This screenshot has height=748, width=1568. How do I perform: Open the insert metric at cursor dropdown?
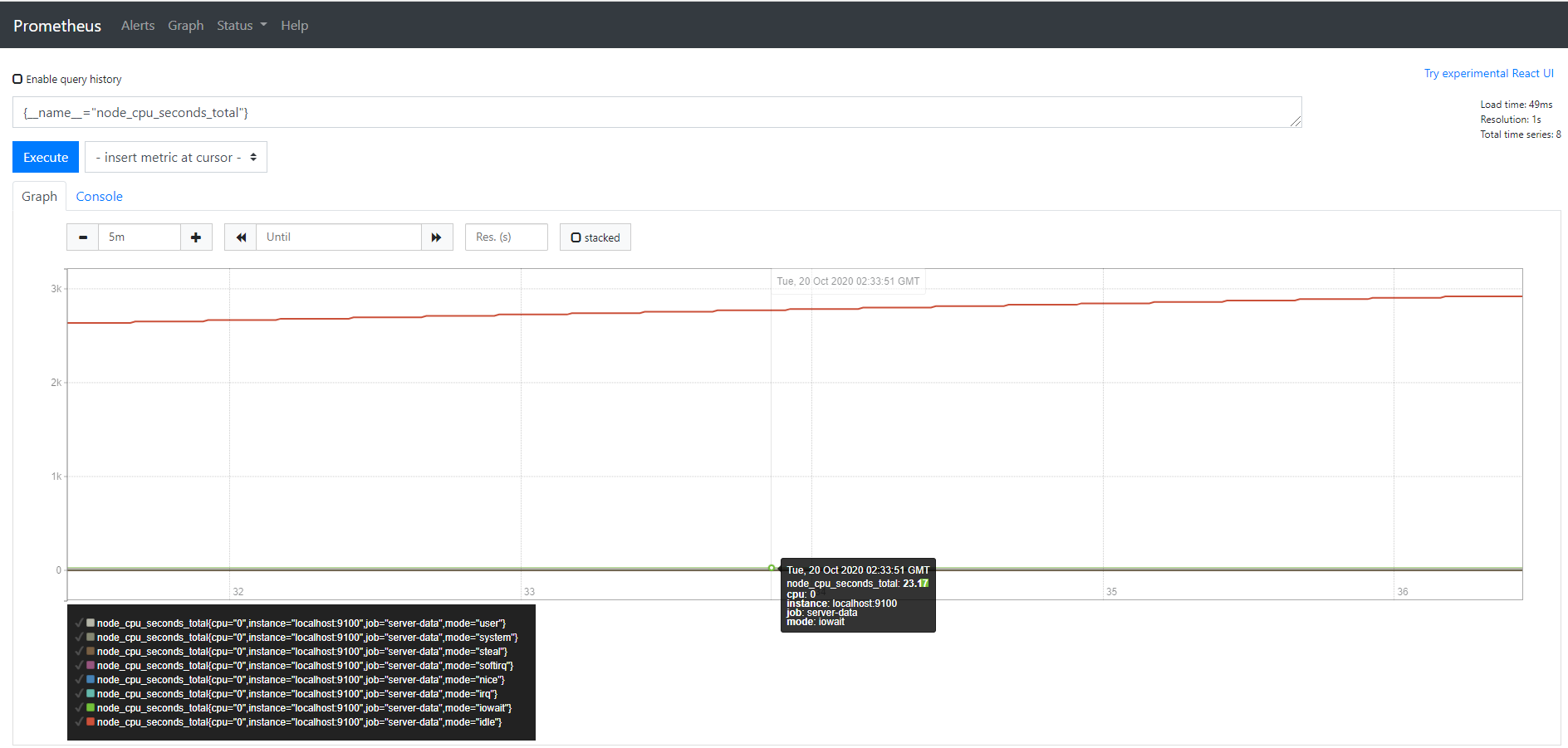(176, 158)
